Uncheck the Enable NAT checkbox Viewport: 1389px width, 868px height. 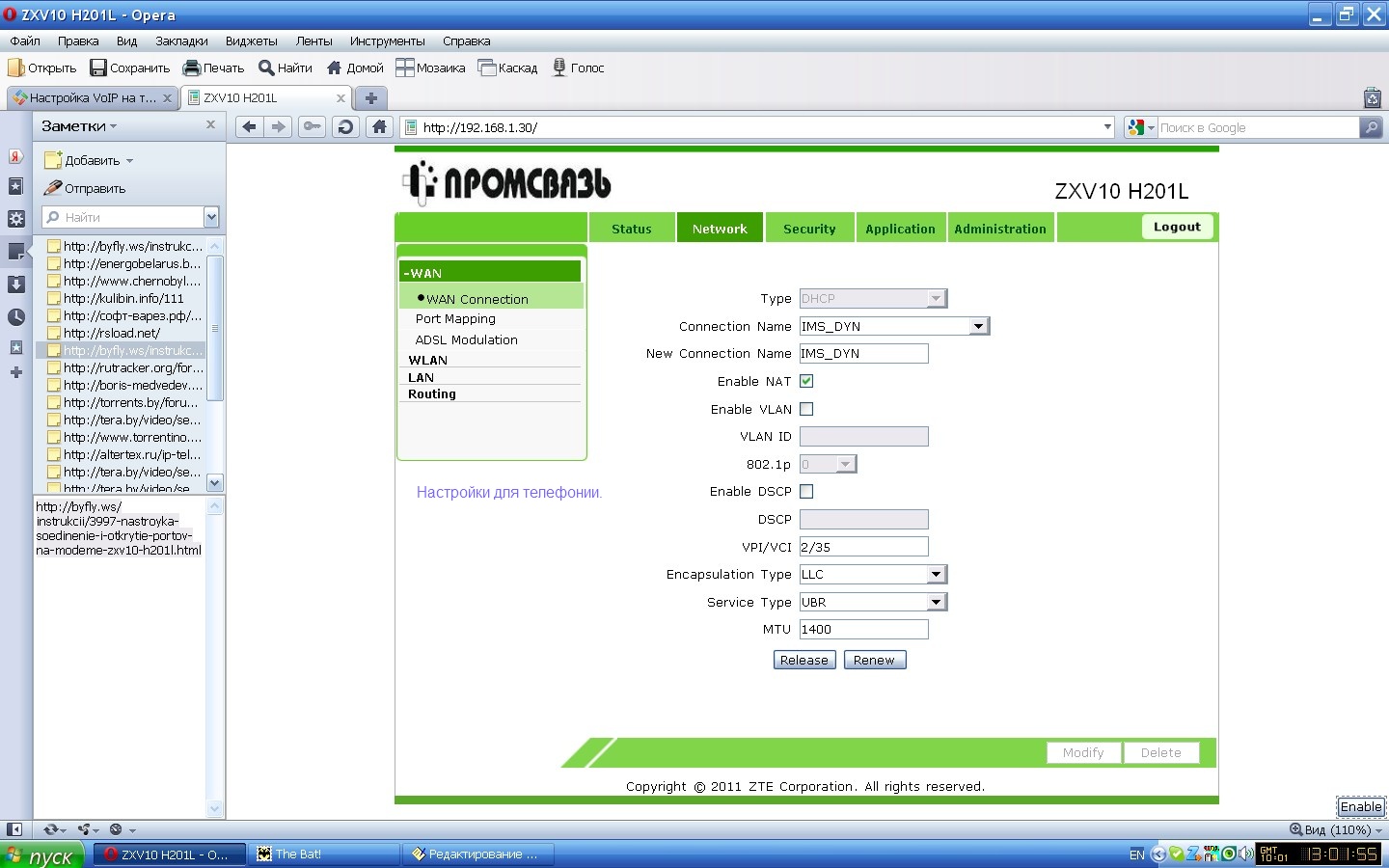click(x=806, y=381)
